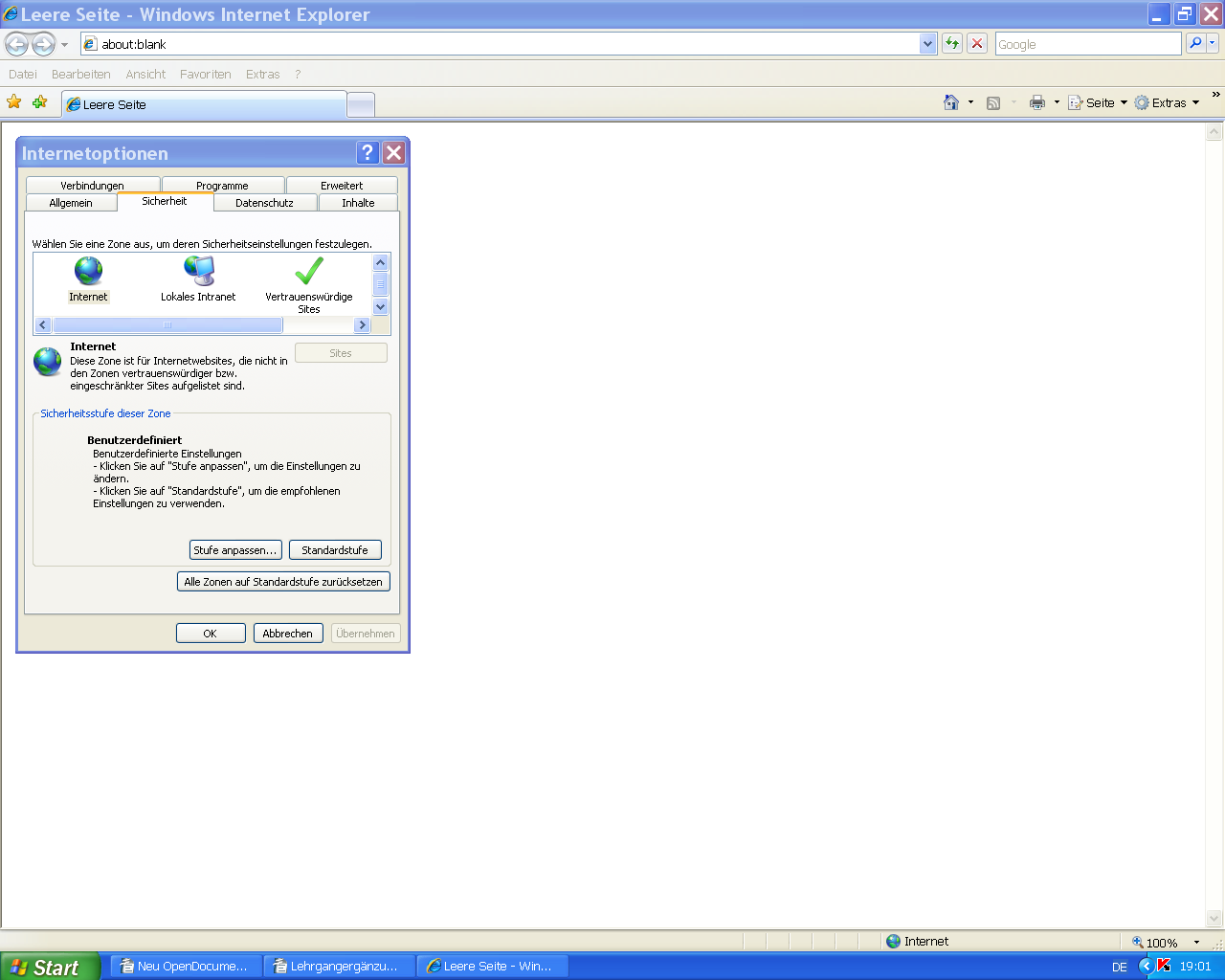Open the Extras menu in the menu bar

[262, 74]
